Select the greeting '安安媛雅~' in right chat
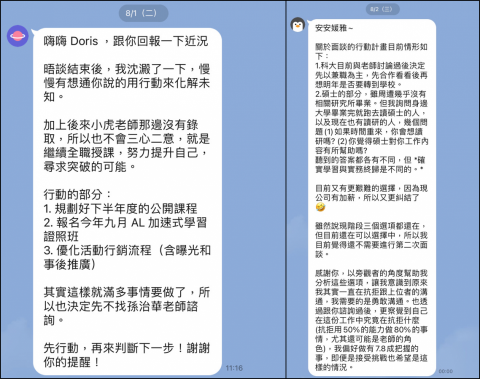Screen dimensions: 480x379 [334, 28]
